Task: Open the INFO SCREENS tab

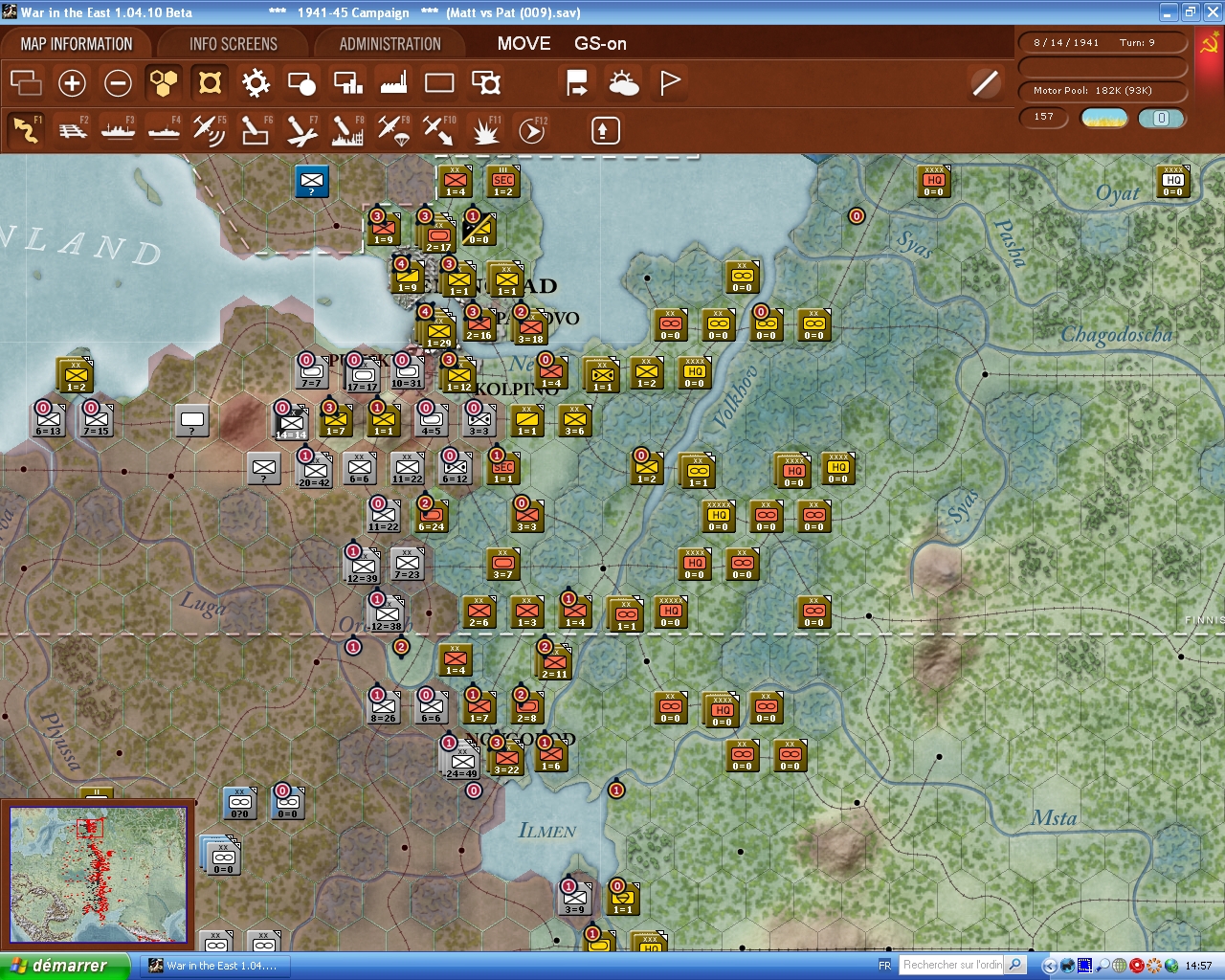Action: pos(234,44)
